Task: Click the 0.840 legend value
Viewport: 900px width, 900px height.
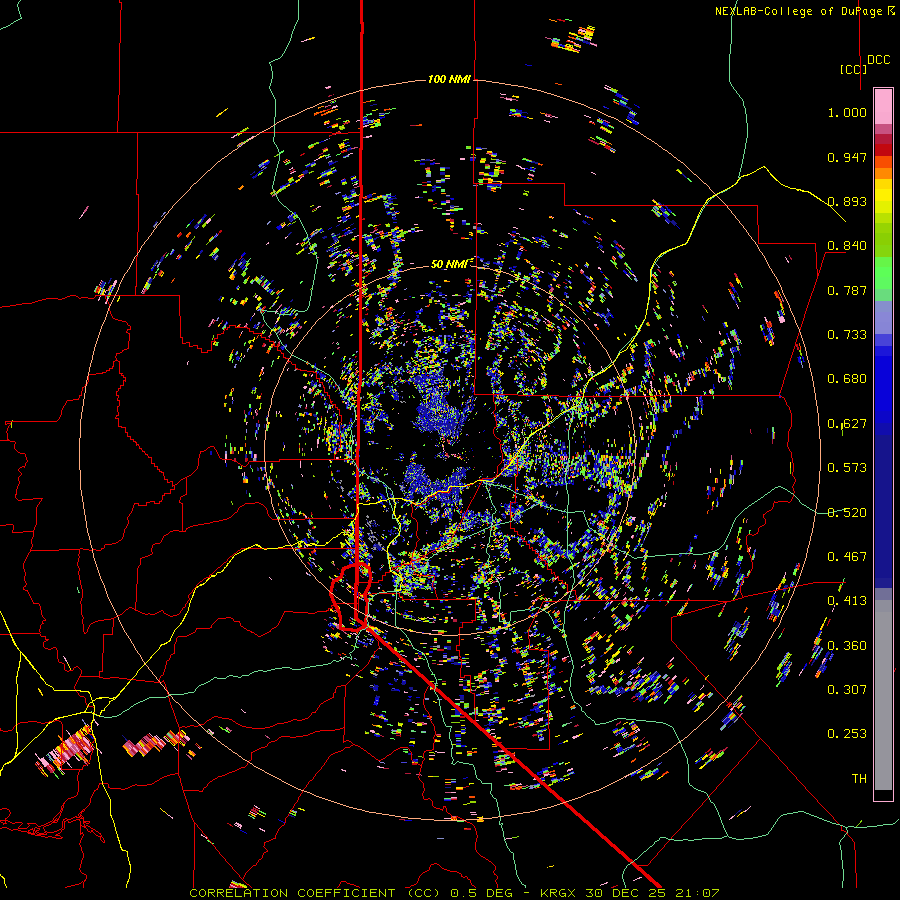Action: 847,246
